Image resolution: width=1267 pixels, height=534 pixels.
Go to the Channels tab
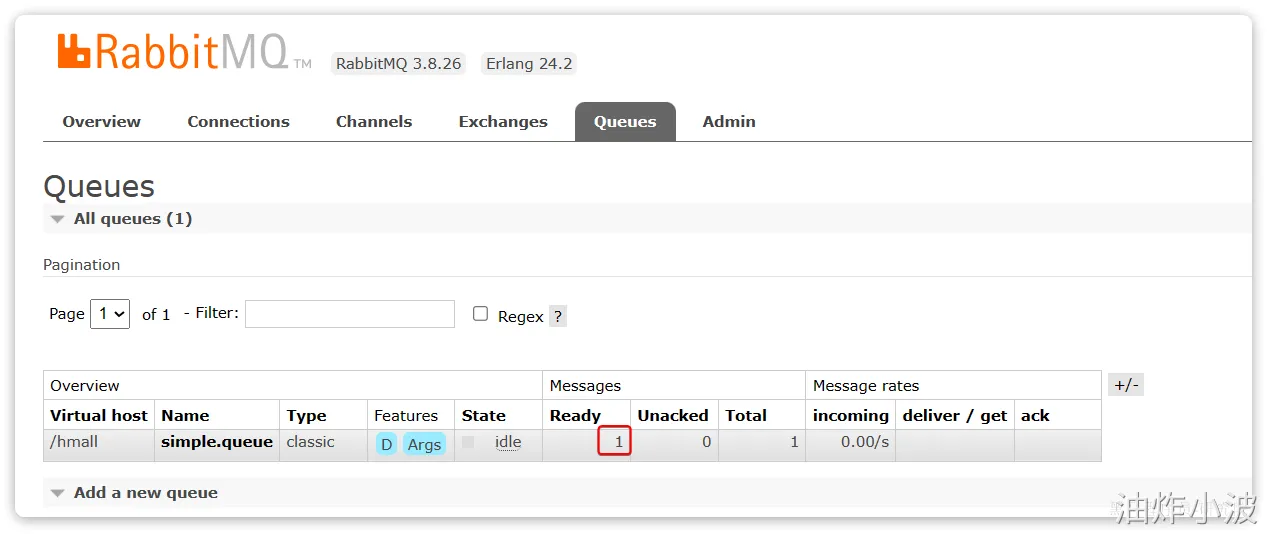374,121
